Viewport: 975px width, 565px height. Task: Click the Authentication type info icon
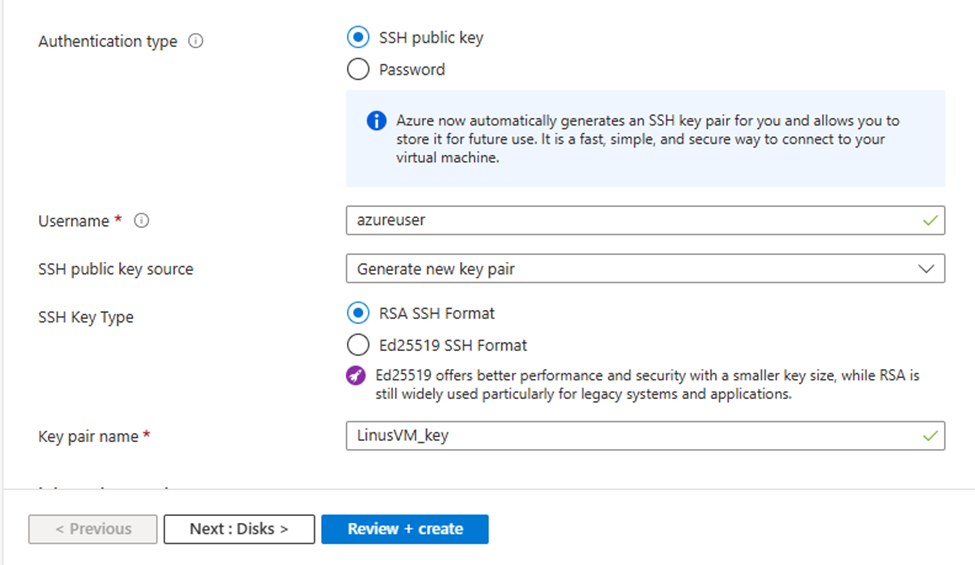point(196,42)
